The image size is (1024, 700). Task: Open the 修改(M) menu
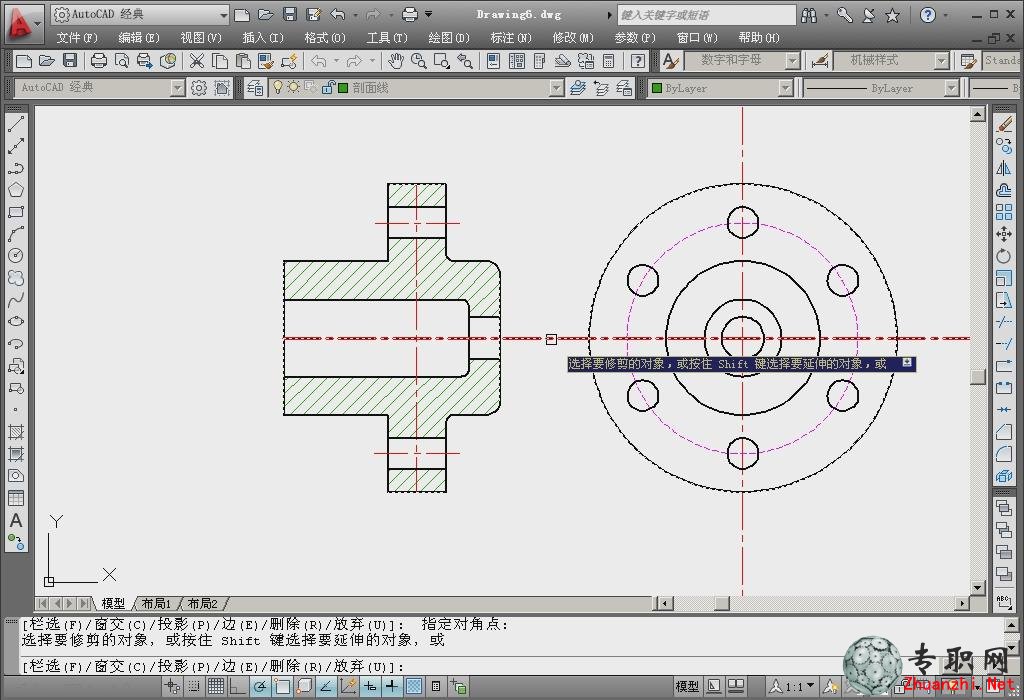pos(573,38)
